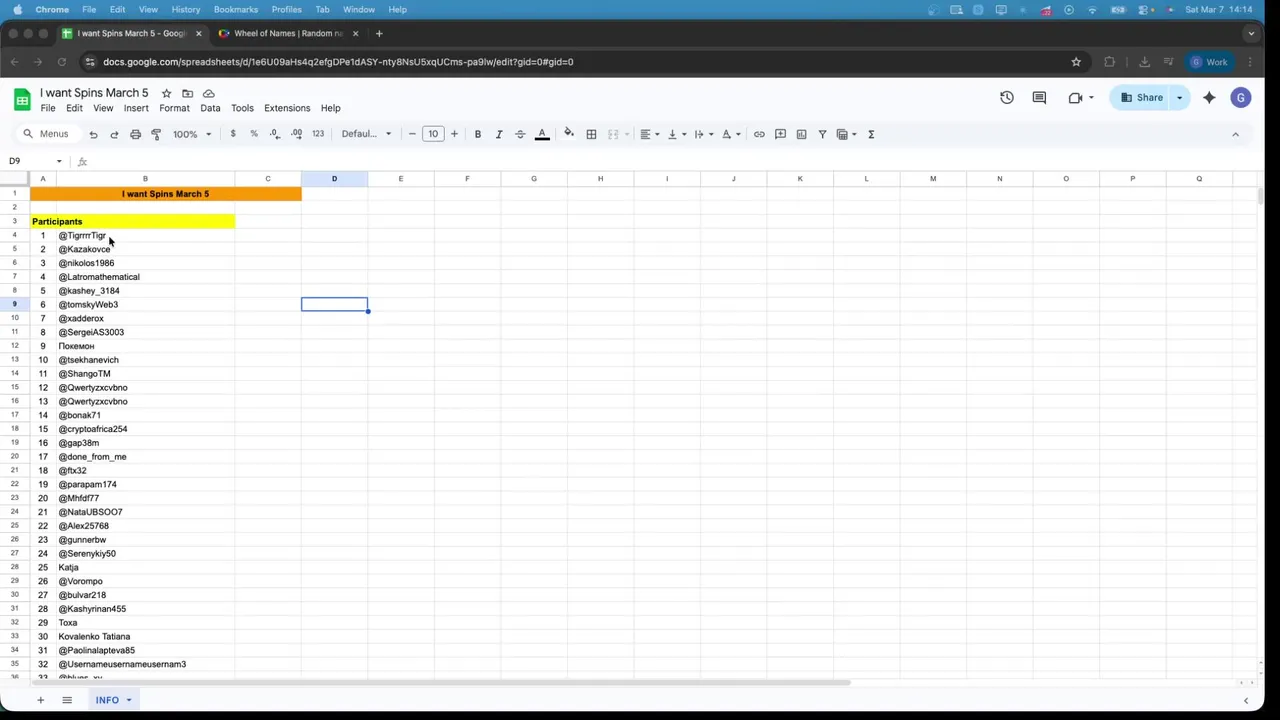The height and width of the screenshot is (720, 1280).
Task: Click the Share button
Action: 1142,97
